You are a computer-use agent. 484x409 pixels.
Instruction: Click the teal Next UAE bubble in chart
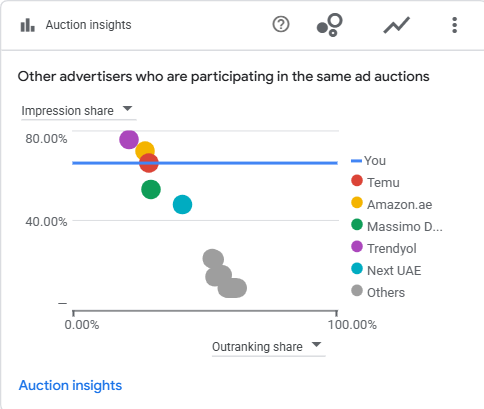click(182, 204)
